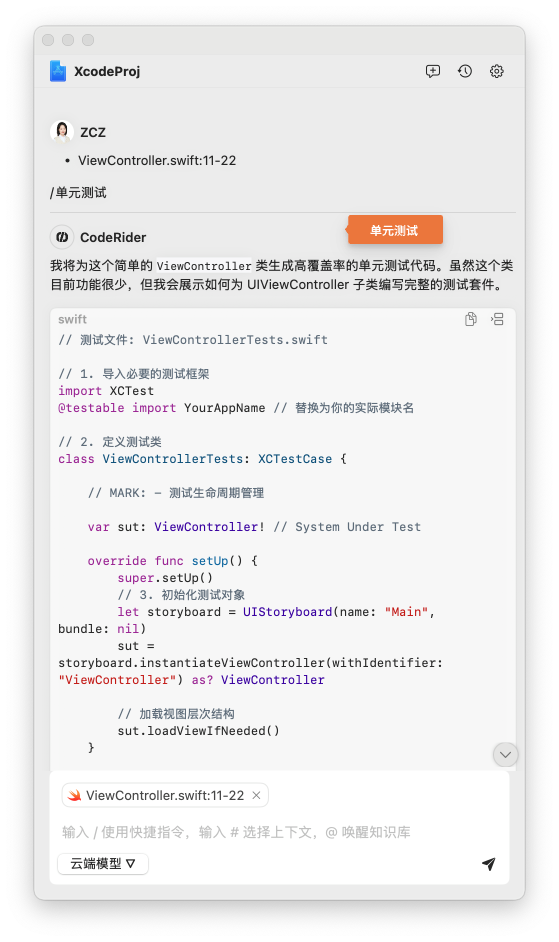Image resolution: width=559 pixels, height=942 pixels.
Task: Insert code block into editor icon
Action: [497, 319]
